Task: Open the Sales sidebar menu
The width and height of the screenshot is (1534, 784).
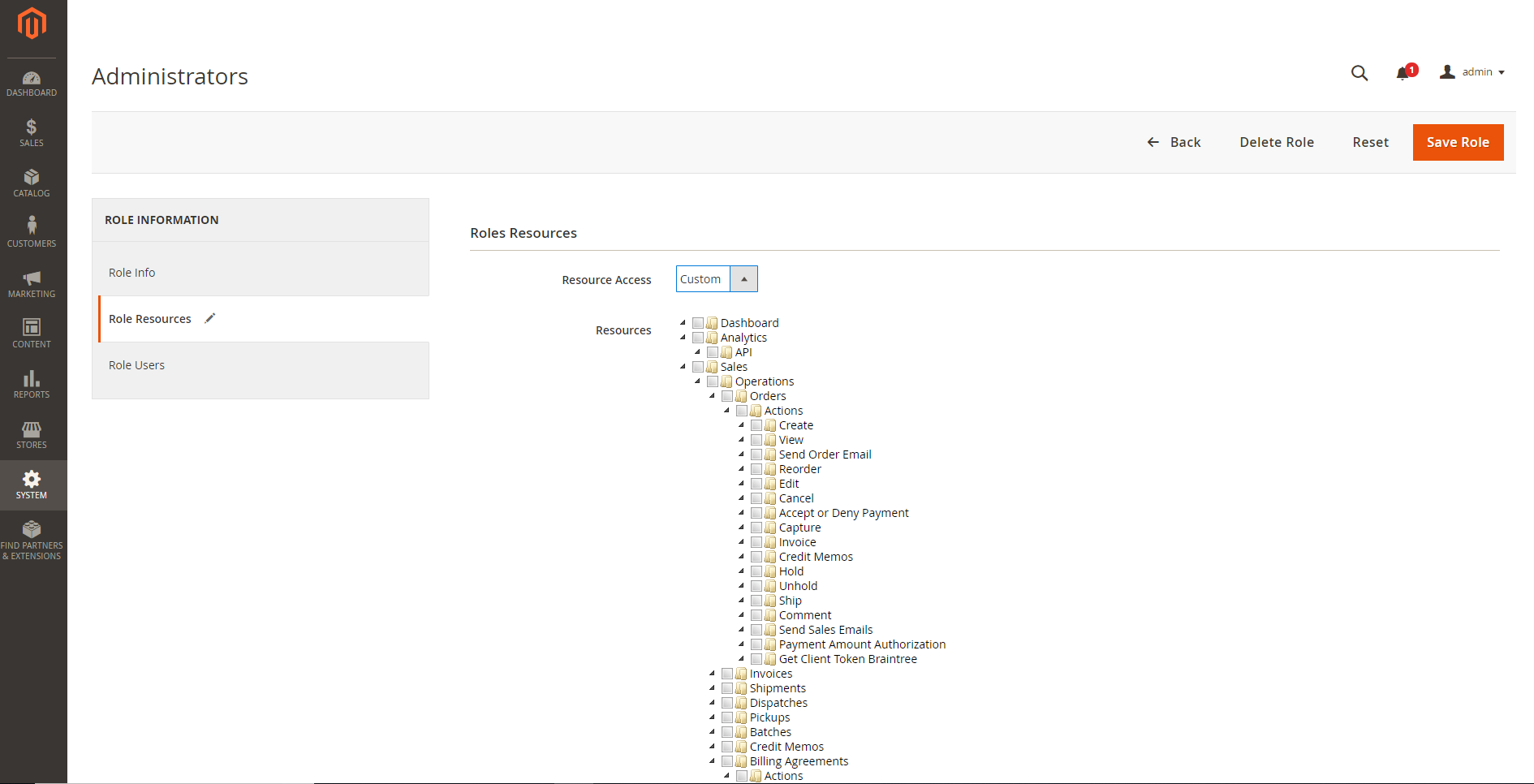Action: pos(32,132)
